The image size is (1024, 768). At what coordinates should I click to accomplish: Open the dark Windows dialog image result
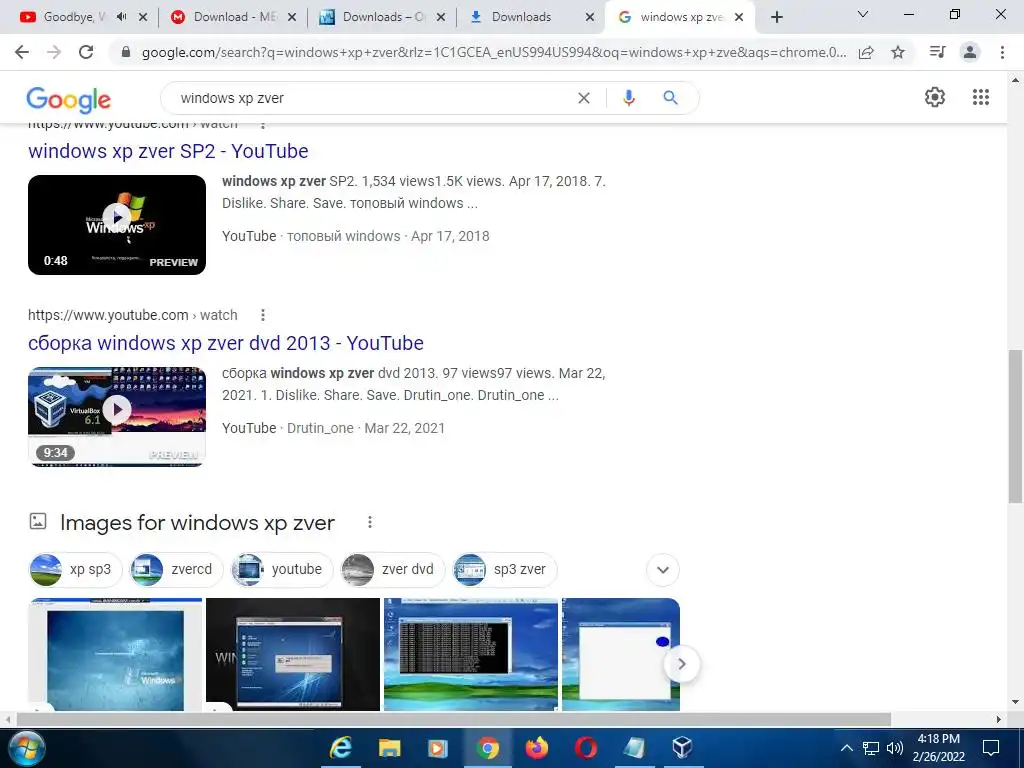pos(293,654)
